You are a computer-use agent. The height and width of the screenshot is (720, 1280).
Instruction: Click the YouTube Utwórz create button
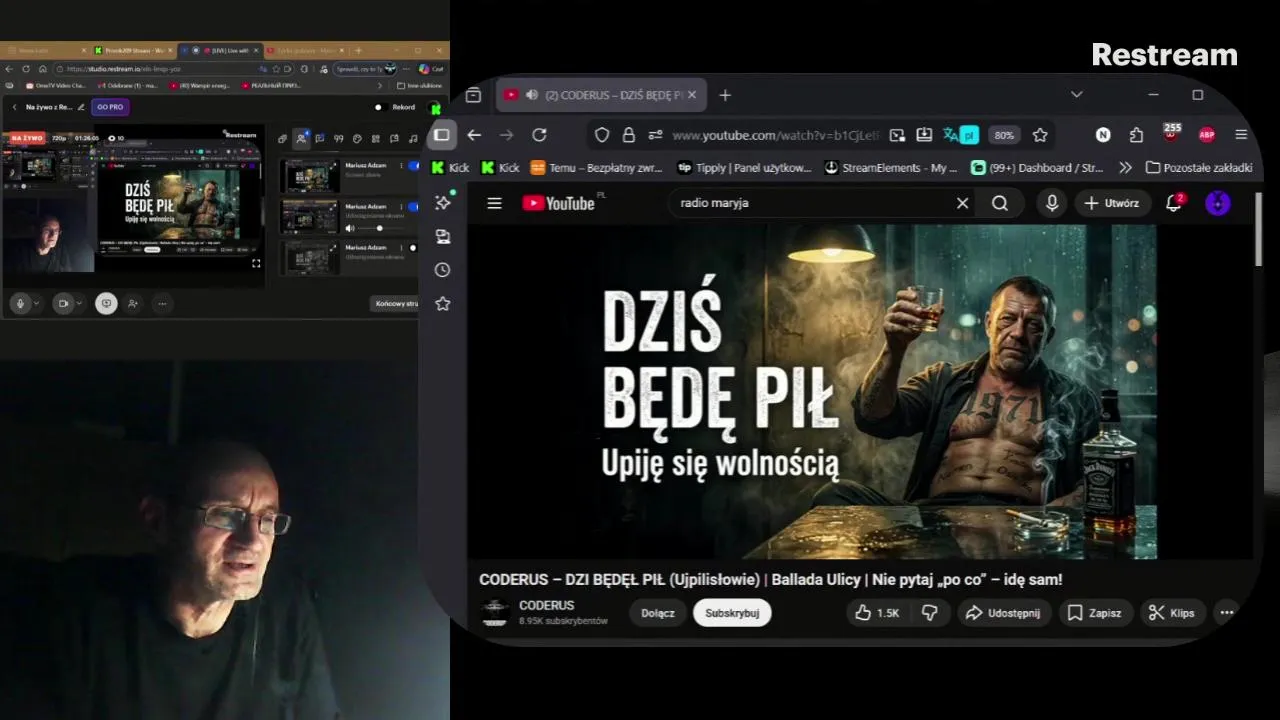[x=1112, y=203]
